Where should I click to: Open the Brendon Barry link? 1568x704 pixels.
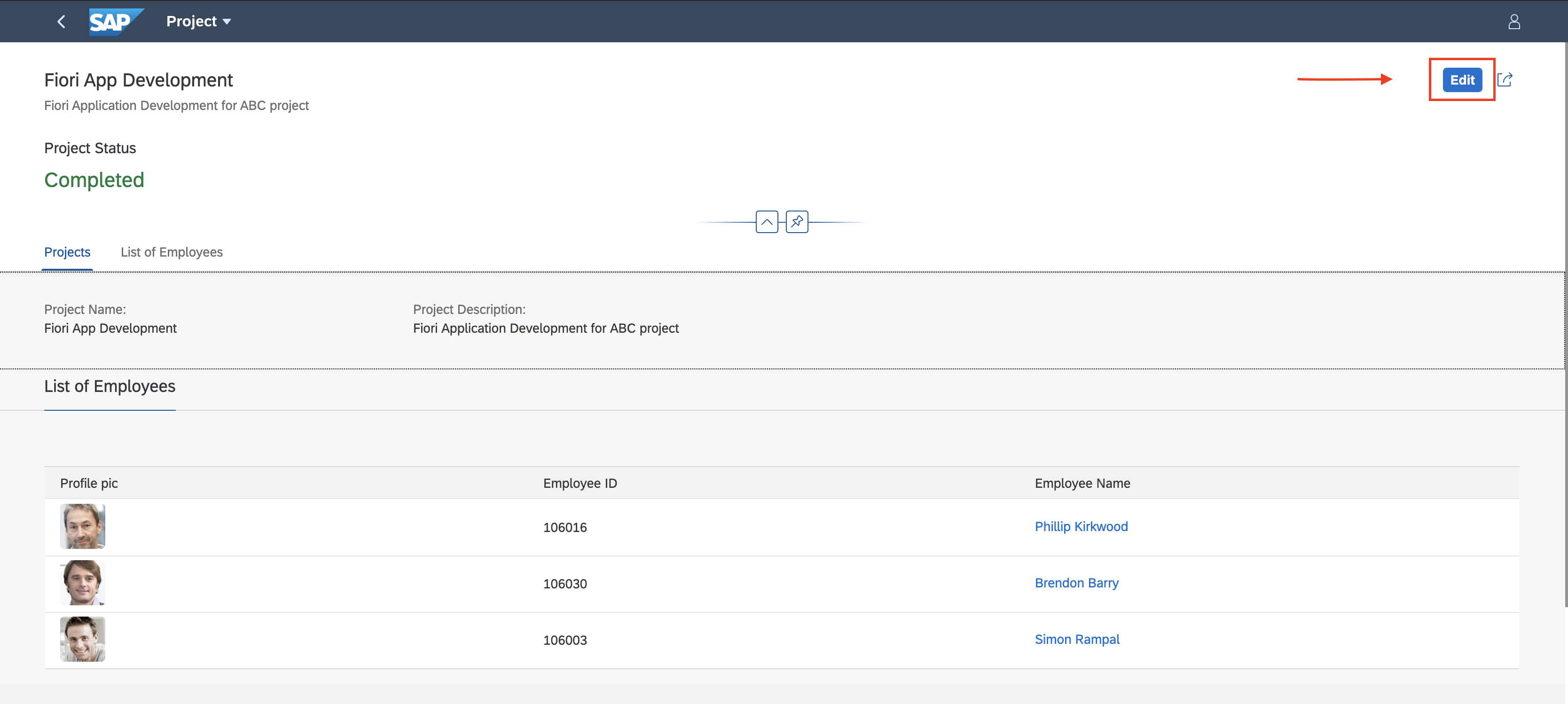1076,583
